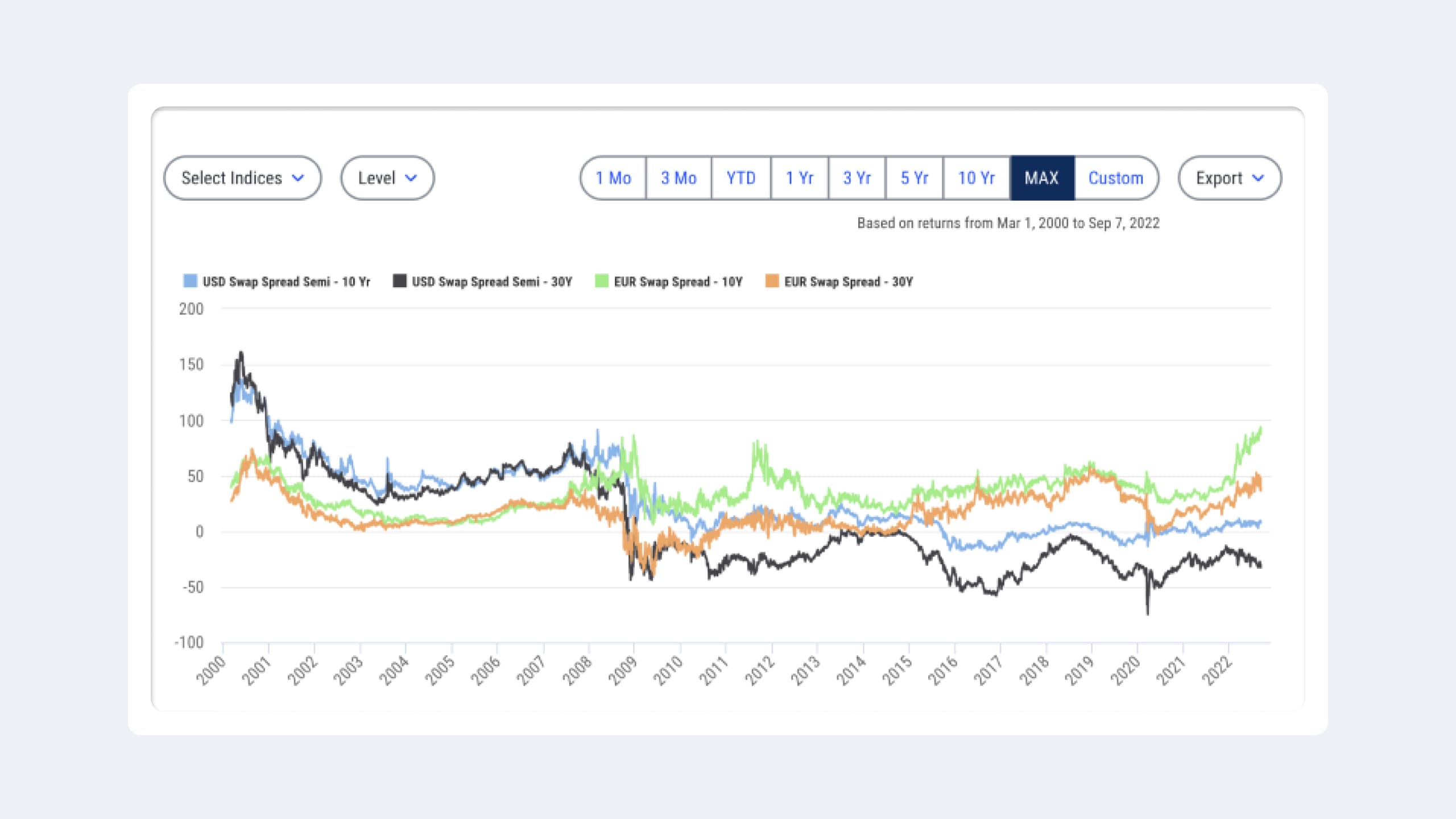Choose the 5 Yr time range
Viewport: 1456px width, 819px height.
915,178
